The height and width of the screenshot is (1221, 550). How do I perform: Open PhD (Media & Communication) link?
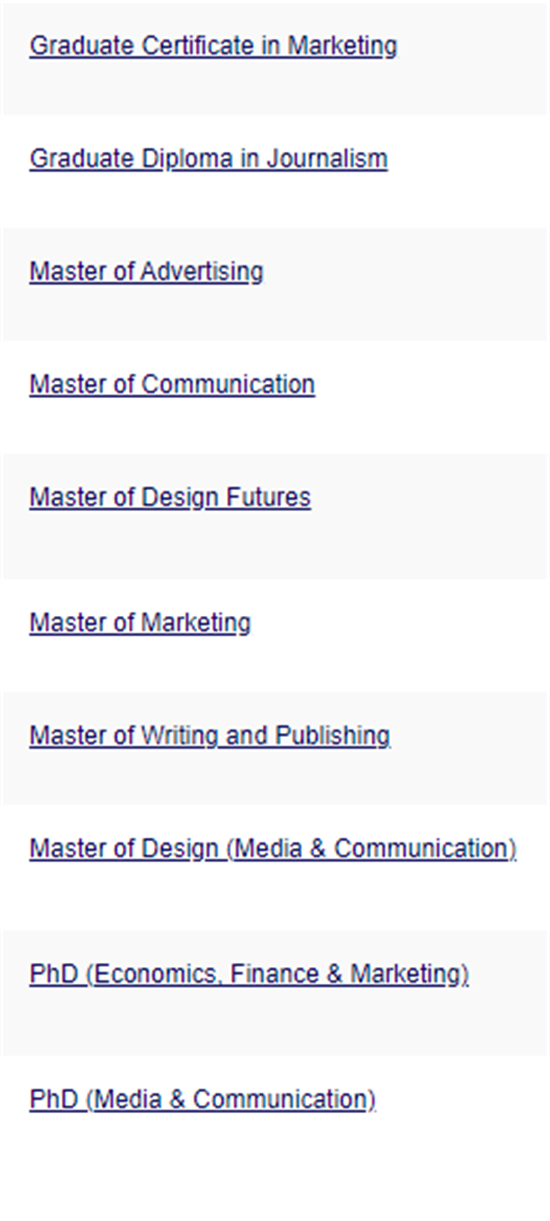[x=203, y=1100]
